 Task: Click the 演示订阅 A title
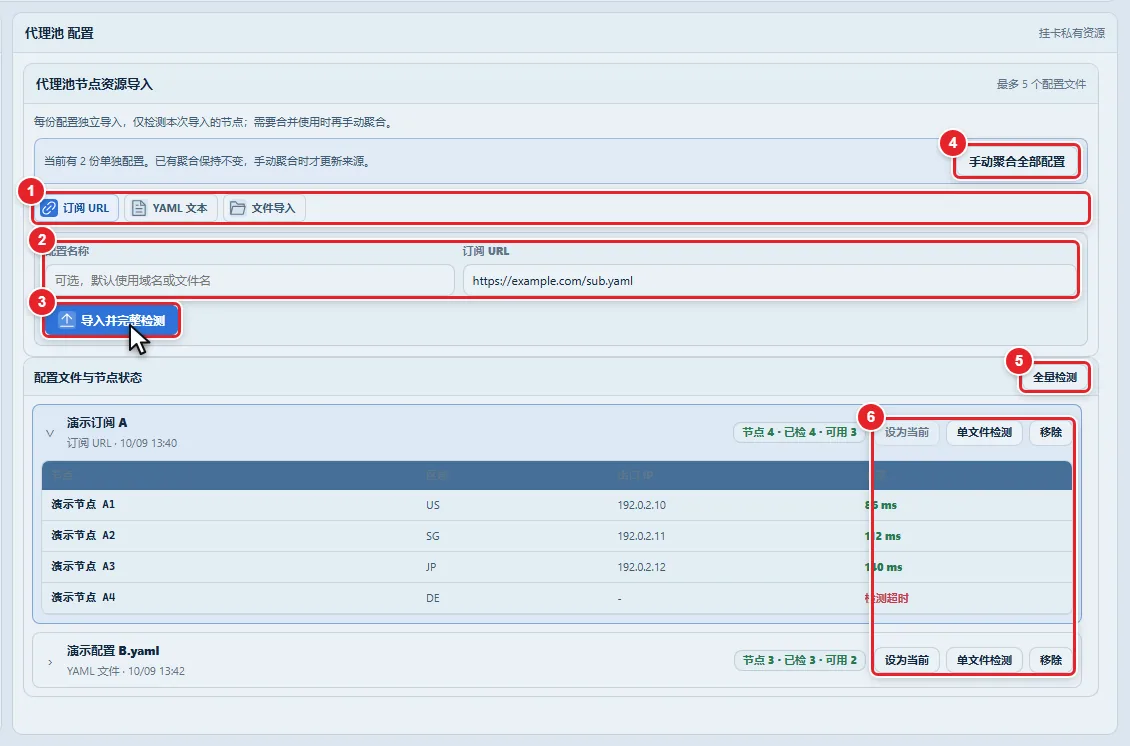click(97, 422)
